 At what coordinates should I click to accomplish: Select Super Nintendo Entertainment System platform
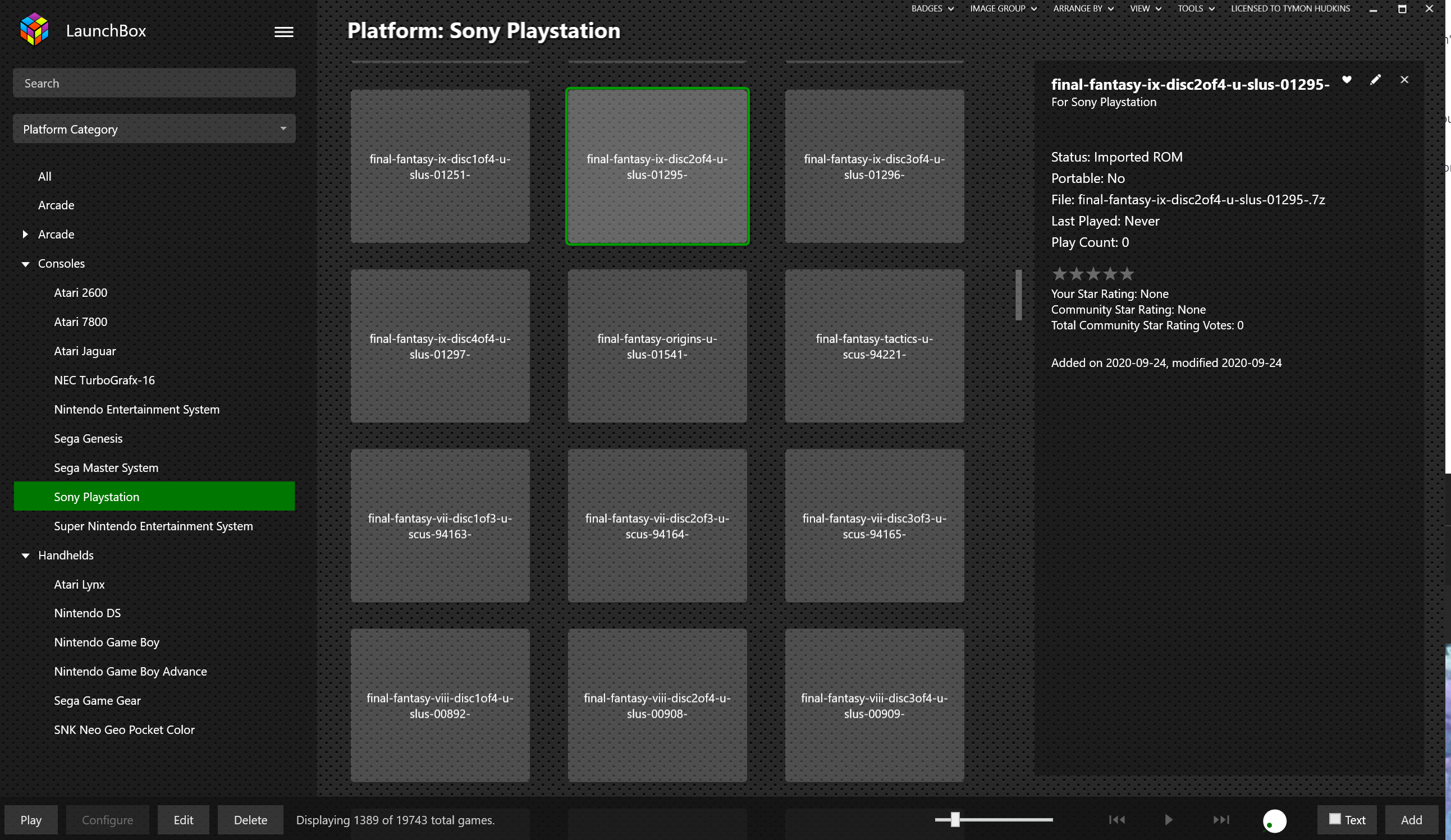[x=153, y=526]
